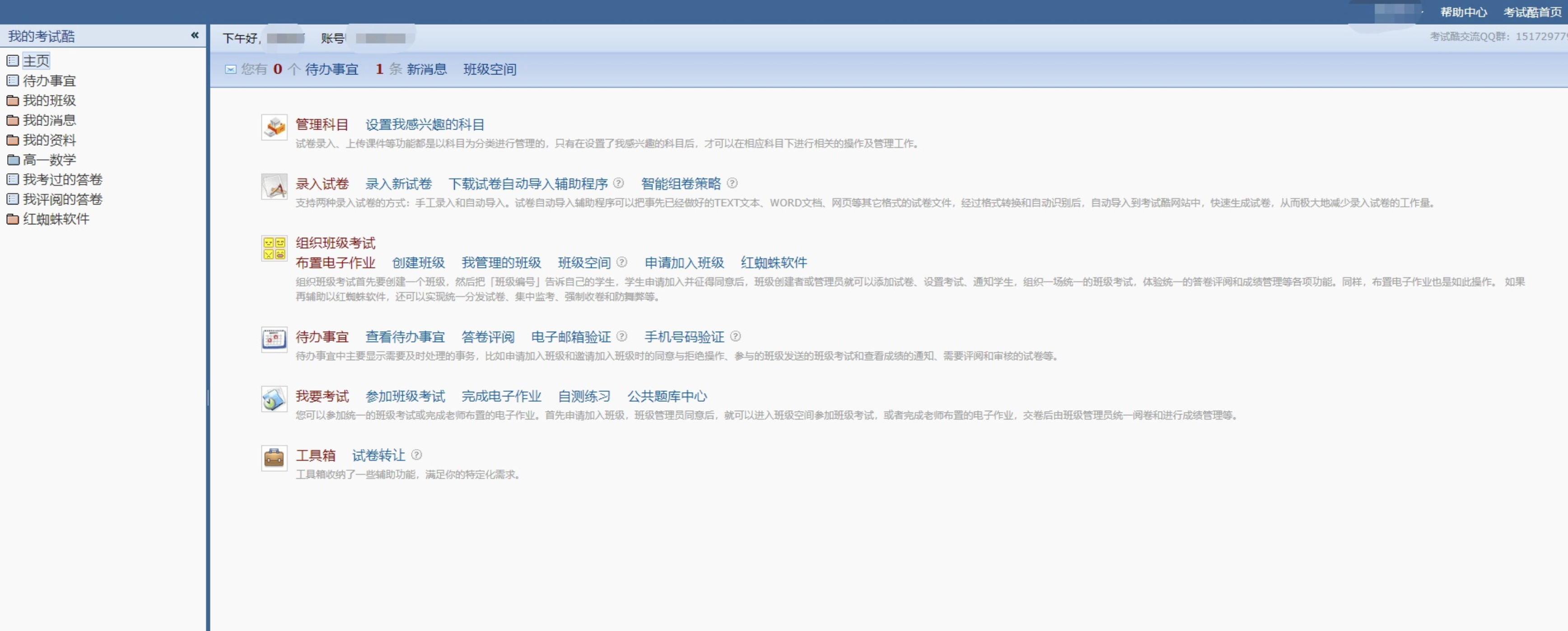The width and height of the screenshot is (1568, 631).
Task: Open 智能组卷策略 link
Action: (681, 184)
